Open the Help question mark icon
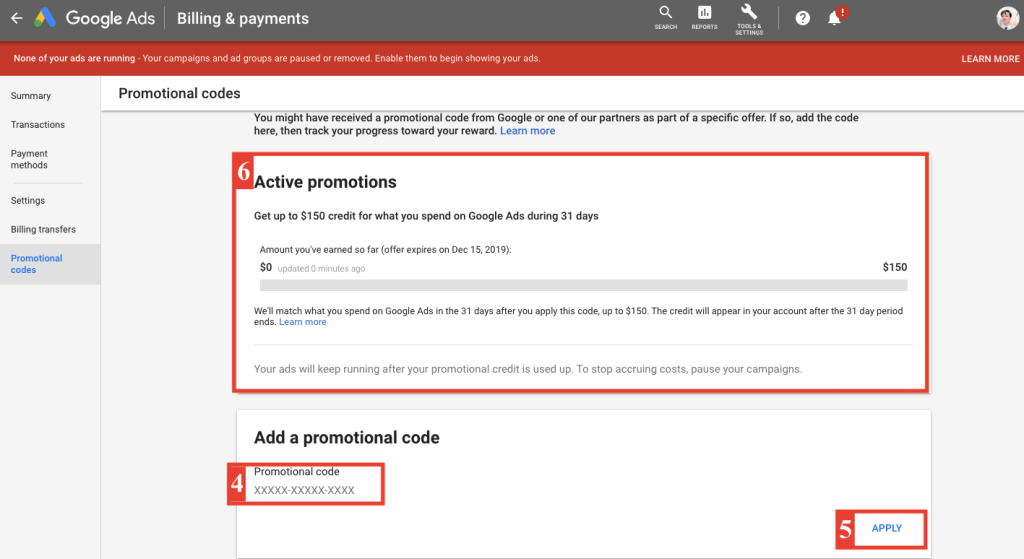The height and width of the screenshot is (559, 1024). coord(803,18)
